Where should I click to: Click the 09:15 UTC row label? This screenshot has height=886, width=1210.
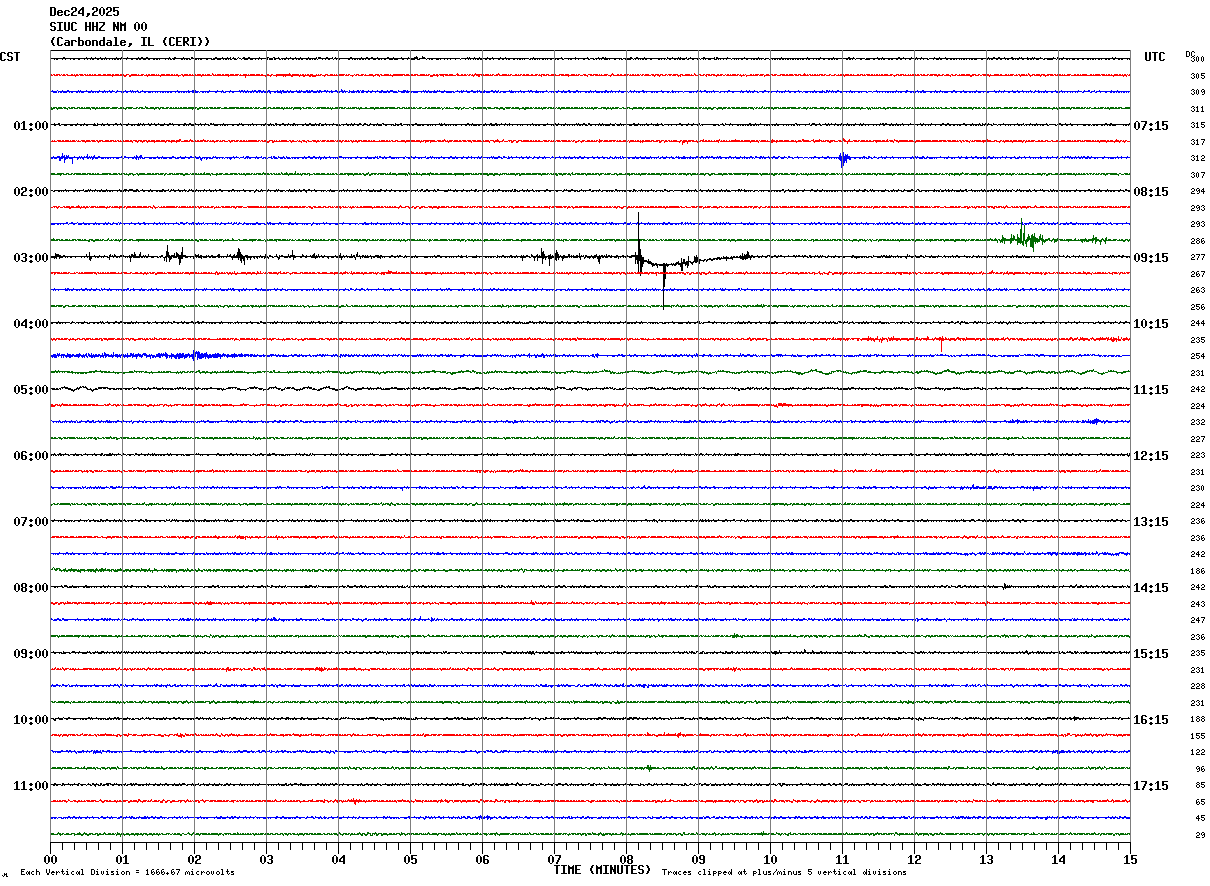click(1151, 258)
